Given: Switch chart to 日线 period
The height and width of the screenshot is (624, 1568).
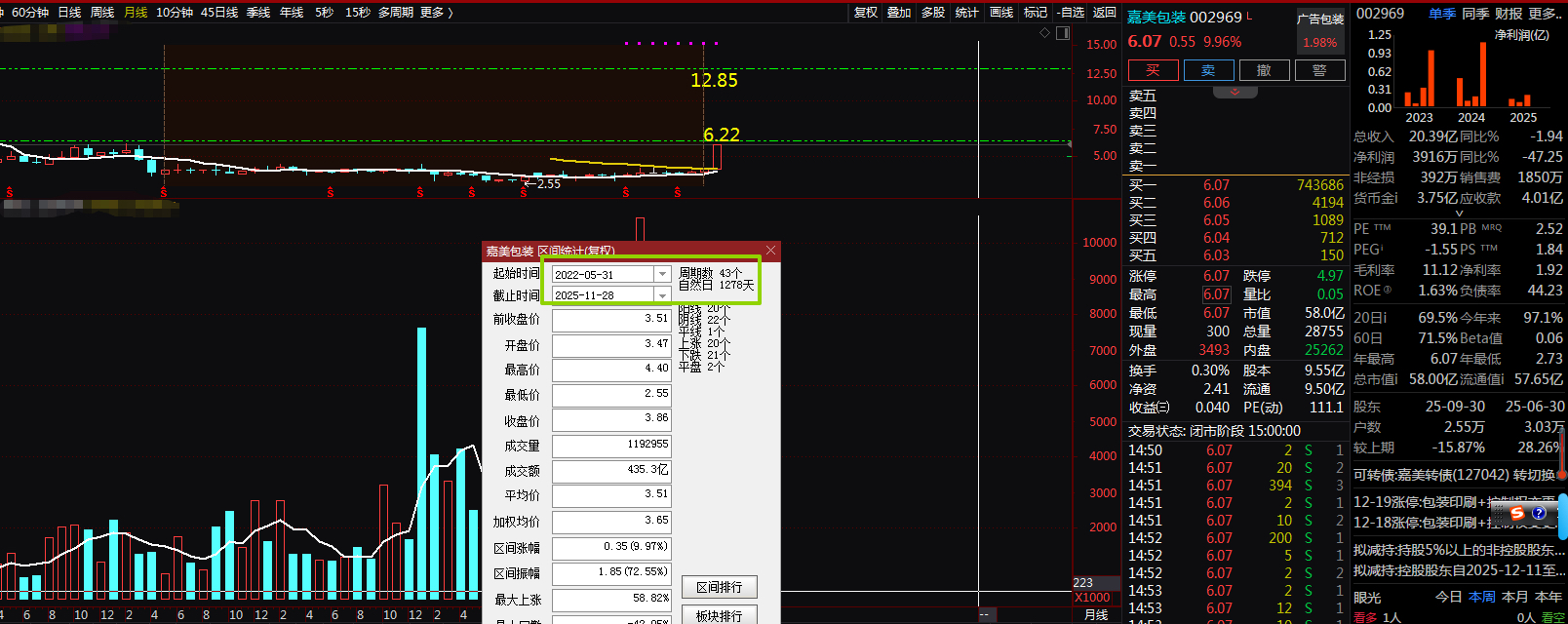Looking at the screenshot, I should [69, 12].
